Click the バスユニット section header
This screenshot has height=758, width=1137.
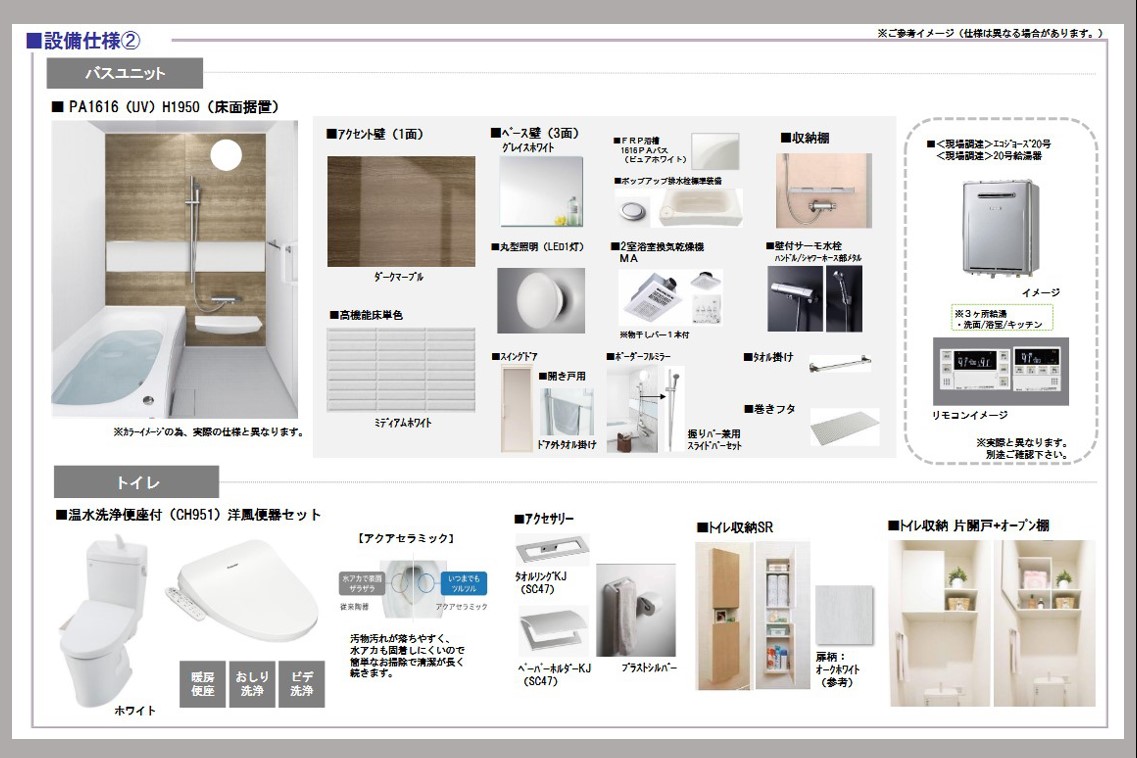click(125, 73)
